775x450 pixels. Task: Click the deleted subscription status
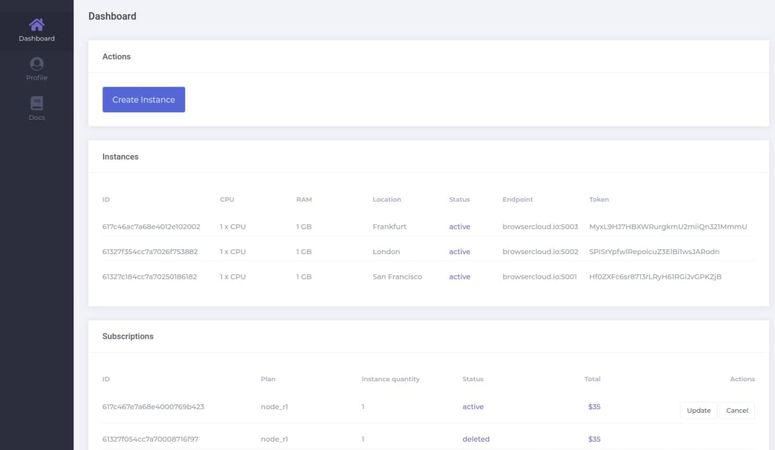click(476, 439)
